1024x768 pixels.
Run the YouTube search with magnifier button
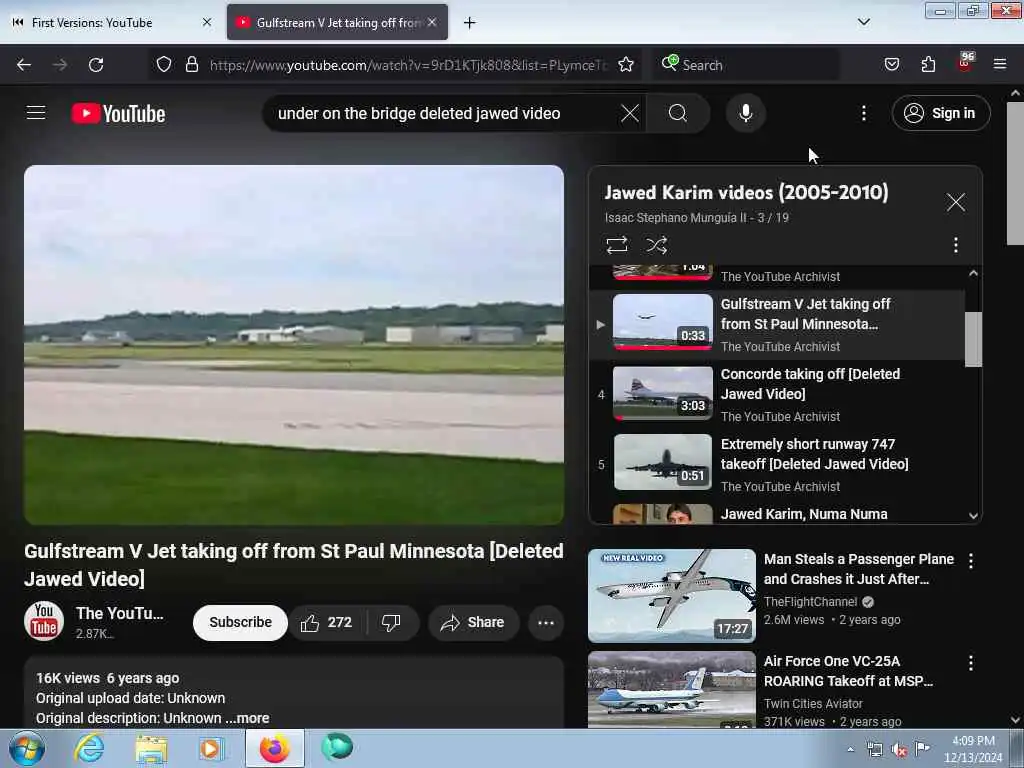pyautogui.click(x=677, y=113)
